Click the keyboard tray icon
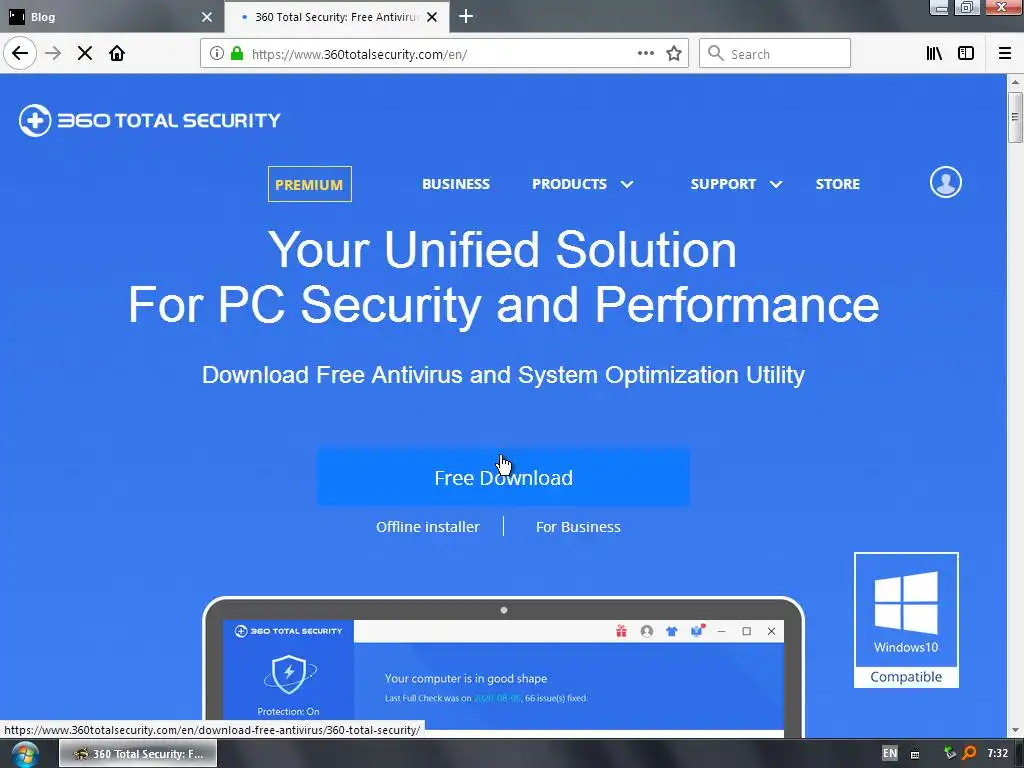 point(915,754)
